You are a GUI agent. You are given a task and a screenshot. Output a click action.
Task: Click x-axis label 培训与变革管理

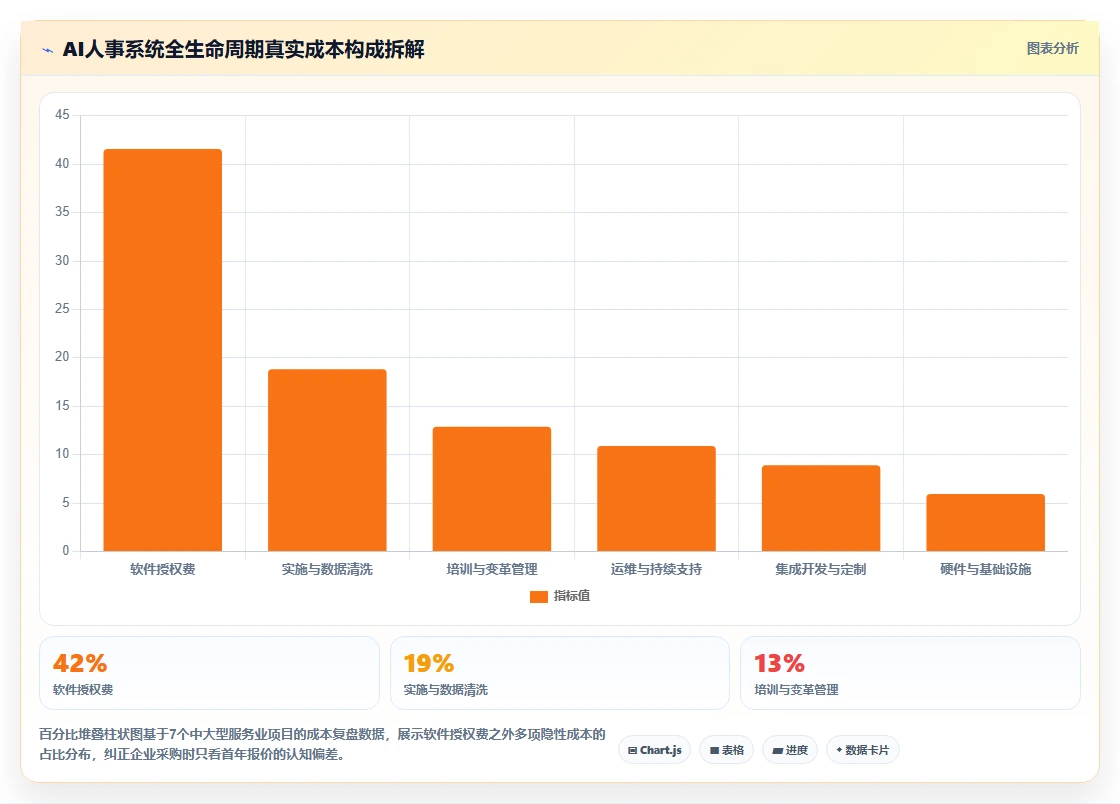491,569
